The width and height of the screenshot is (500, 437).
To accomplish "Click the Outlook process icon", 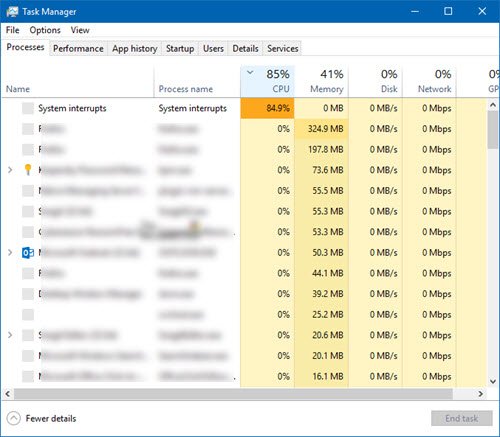I will point(28,253).
